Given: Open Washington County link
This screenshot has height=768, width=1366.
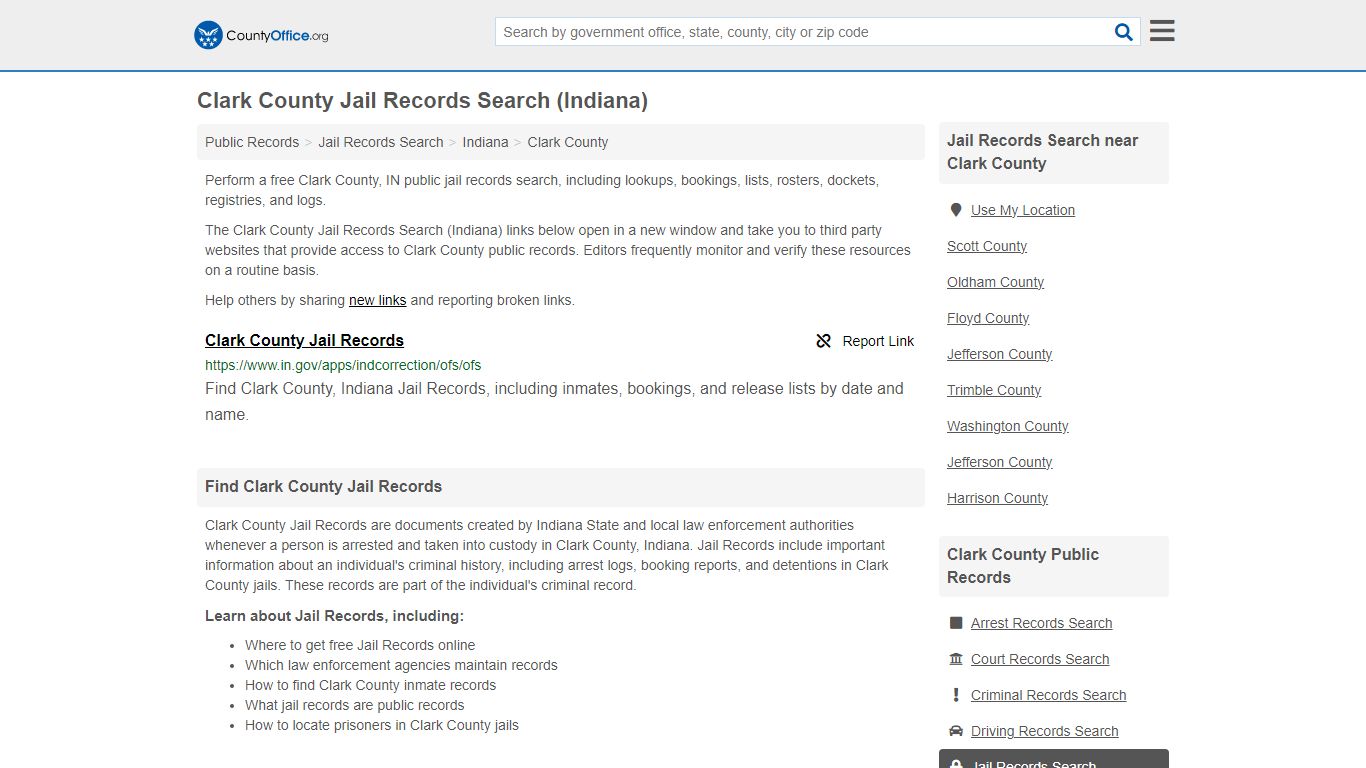Looking at the screenshot, I should (x=1007, y=426).
